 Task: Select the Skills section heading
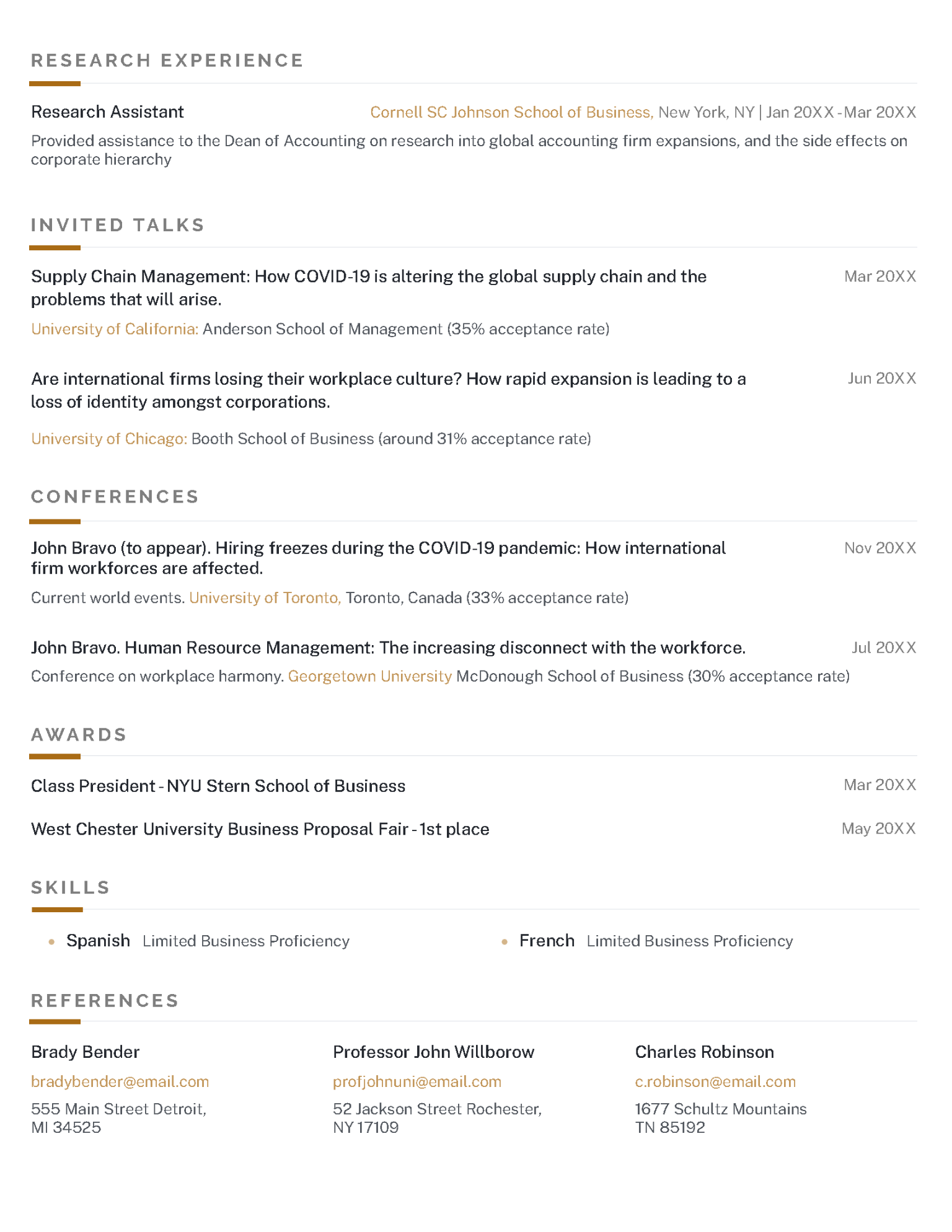pyautogui.click(x=71, y=887)
